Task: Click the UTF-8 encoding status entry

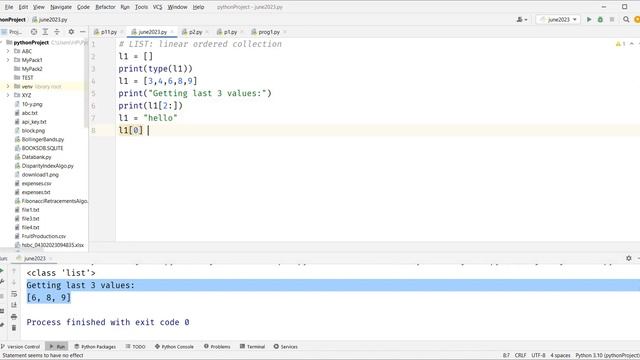Action: (x=538, y=356)
